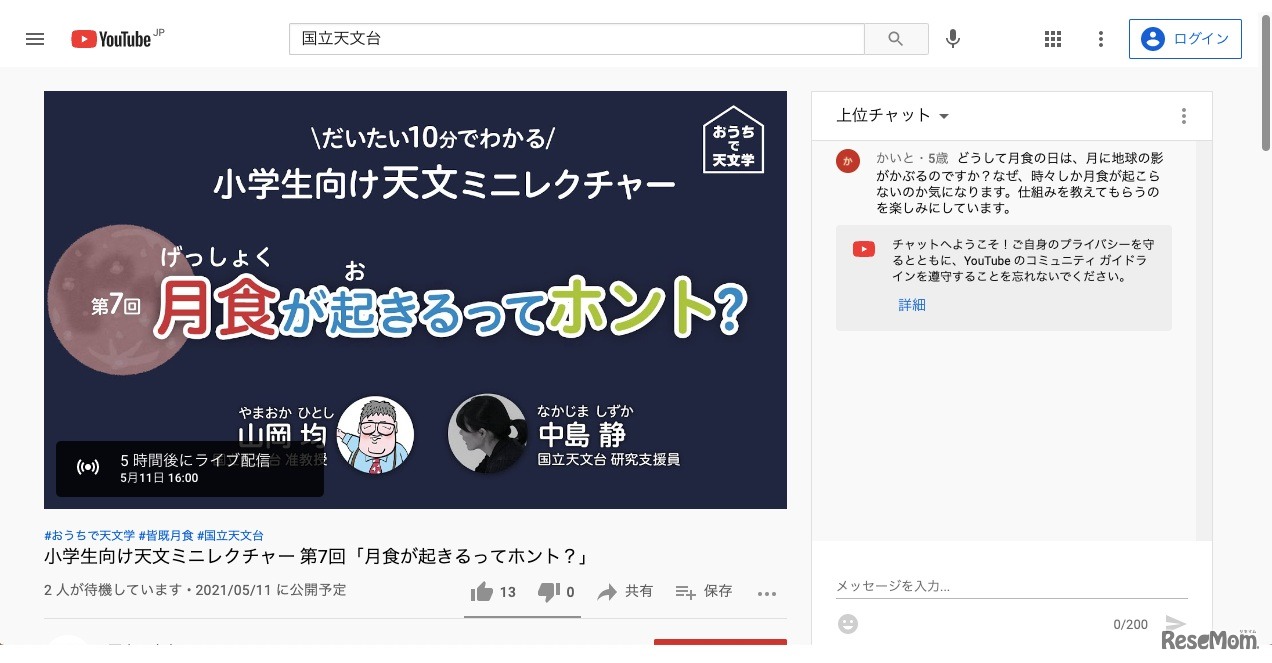The image size is (1272, 663).
Task: Open the account settings three-dot icon
Action: click(1100, 38)
